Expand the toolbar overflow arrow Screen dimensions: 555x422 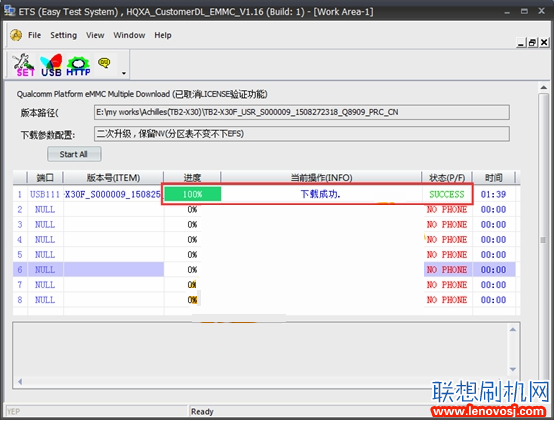pos(124,73)
